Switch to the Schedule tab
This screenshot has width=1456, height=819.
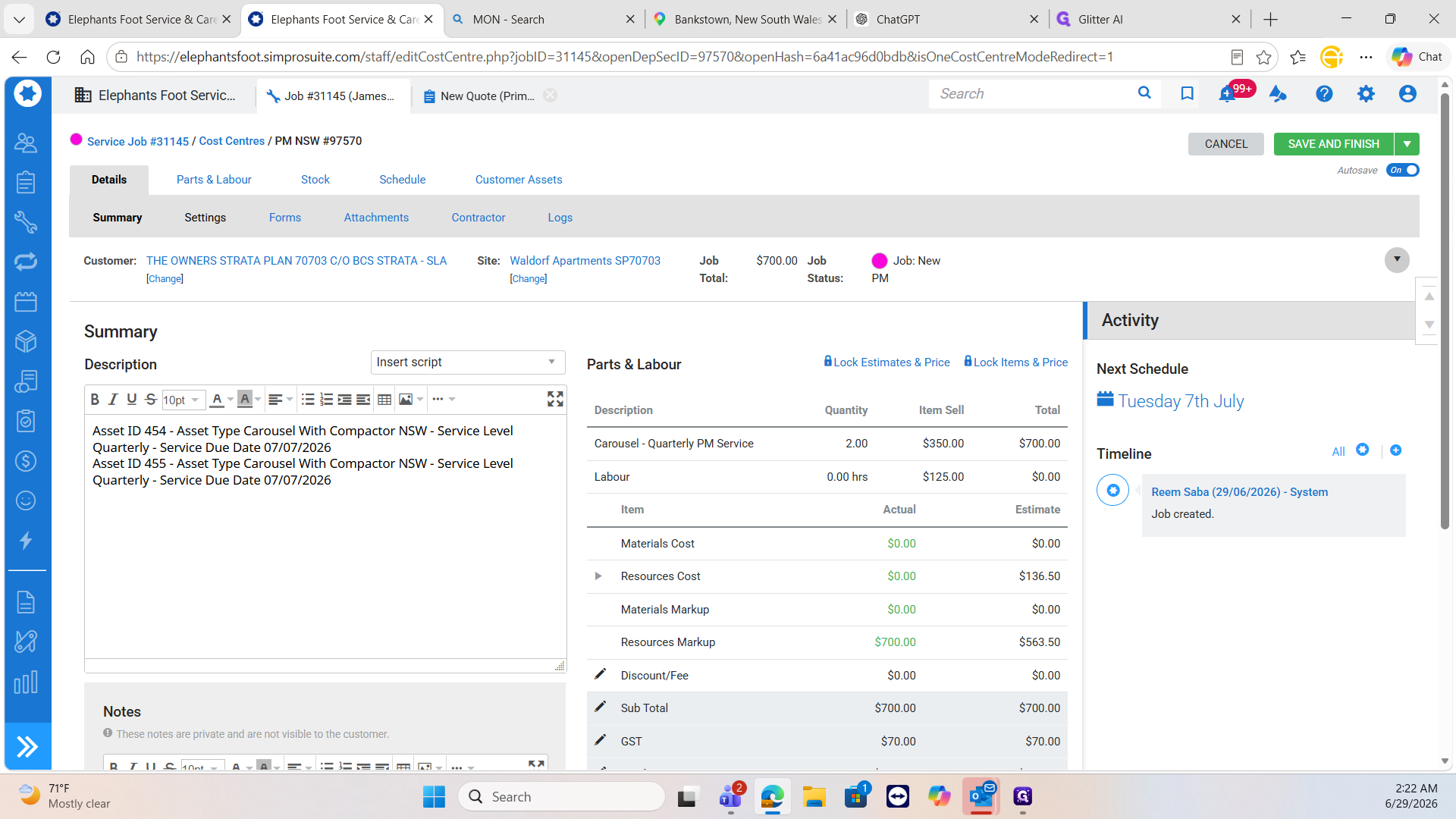pos(403,180)
